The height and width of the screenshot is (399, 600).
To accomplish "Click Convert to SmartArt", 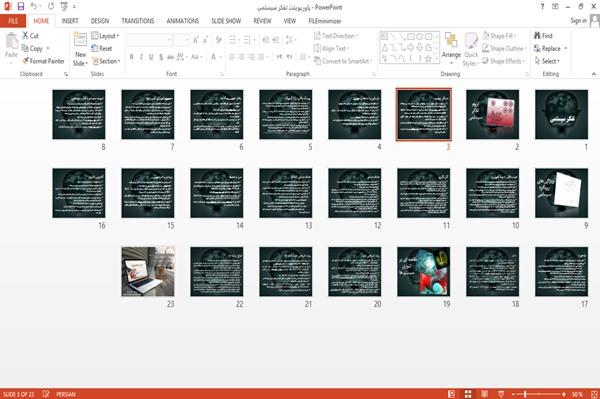I will point(342,61).
